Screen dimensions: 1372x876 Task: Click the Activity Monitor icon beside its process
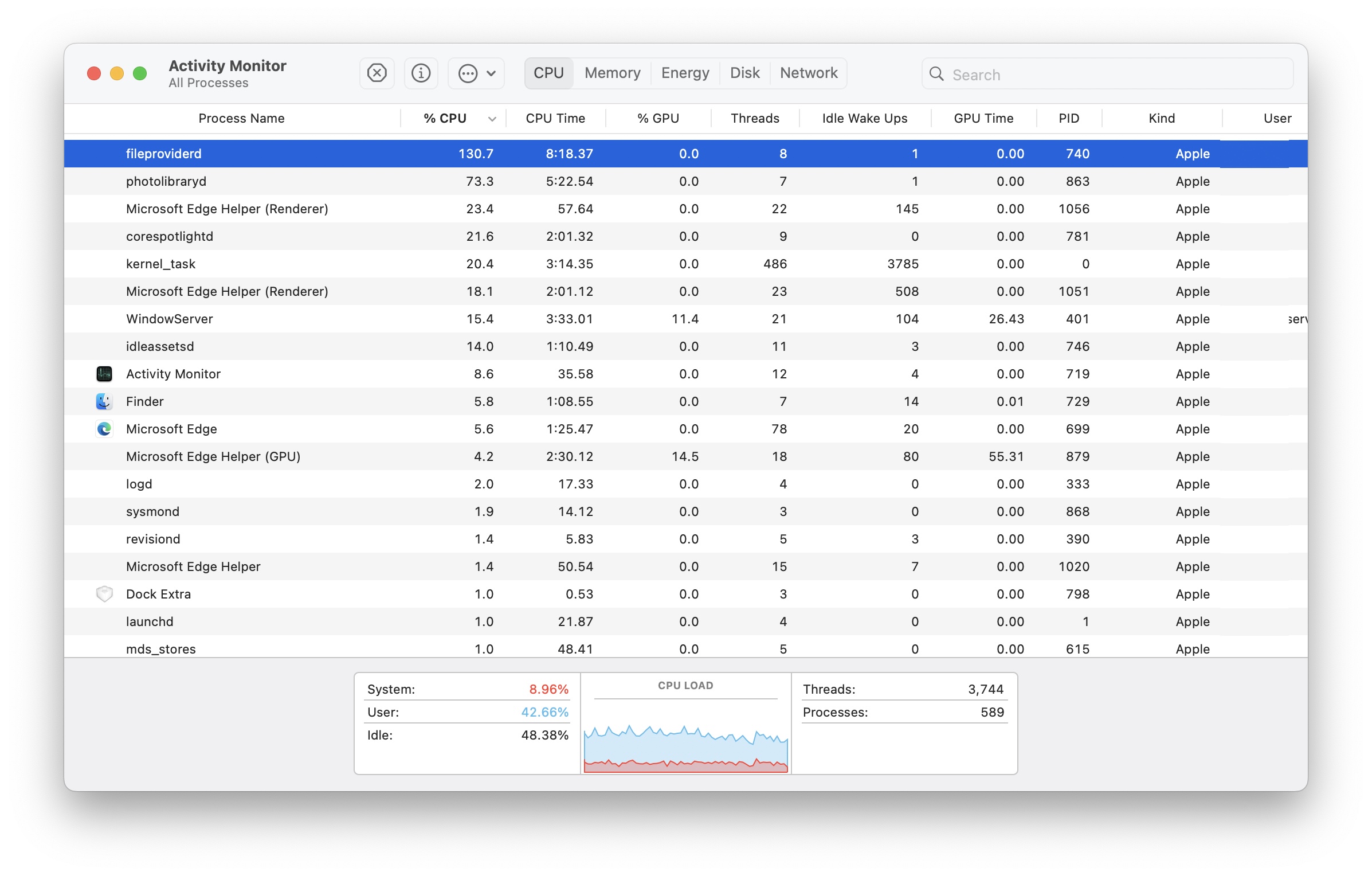pos(104,374)
